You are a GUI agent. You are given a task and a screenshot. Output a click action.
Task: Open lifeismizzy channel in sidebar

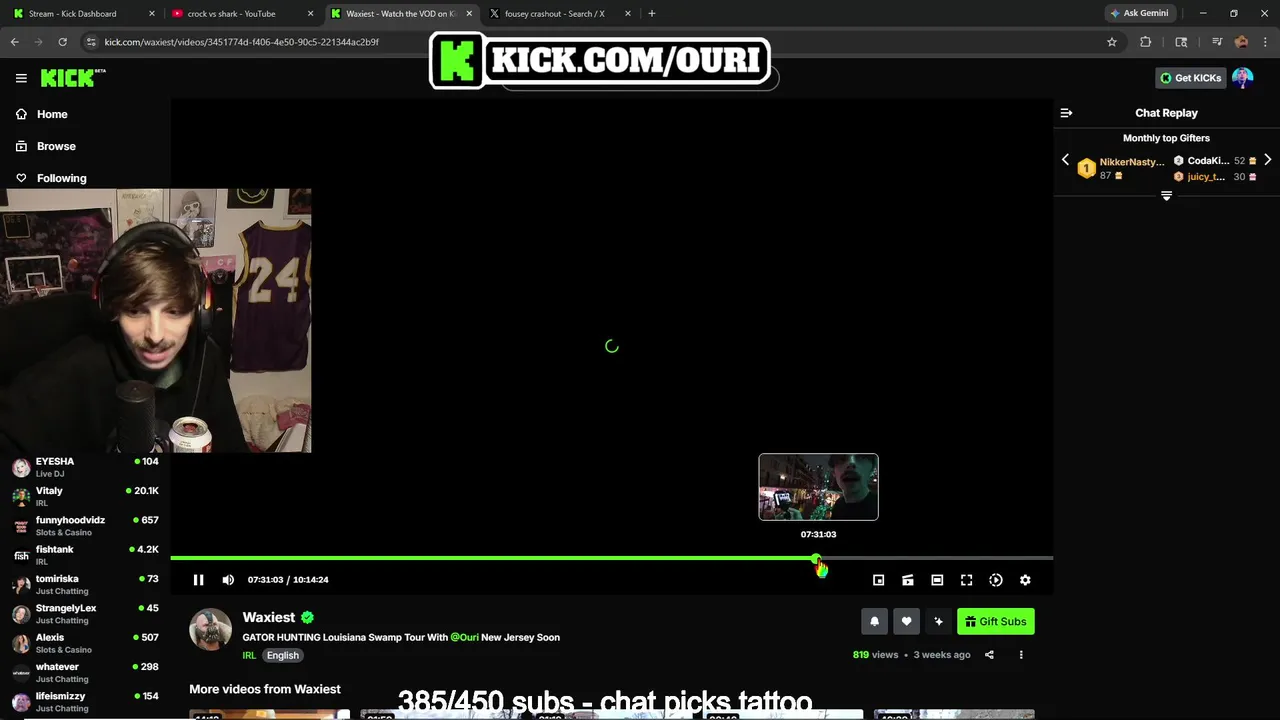[x=85, y=702]
